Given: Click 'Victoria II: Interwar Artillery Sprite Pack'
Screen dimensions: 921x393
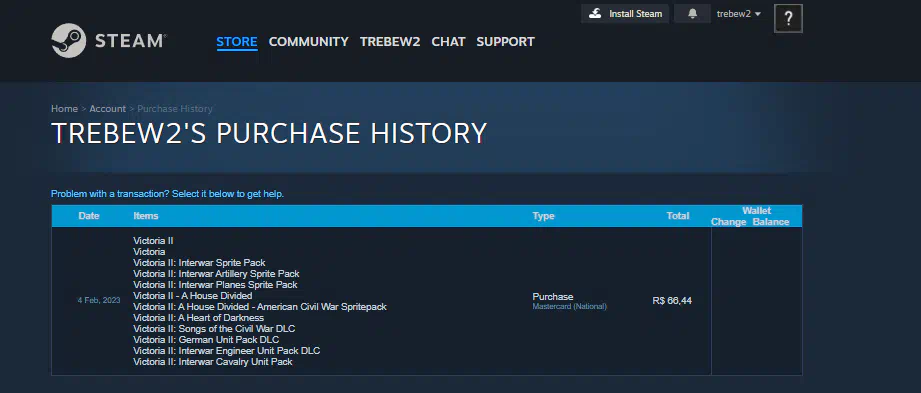Looking at the screenshot, I should (216, 274).
